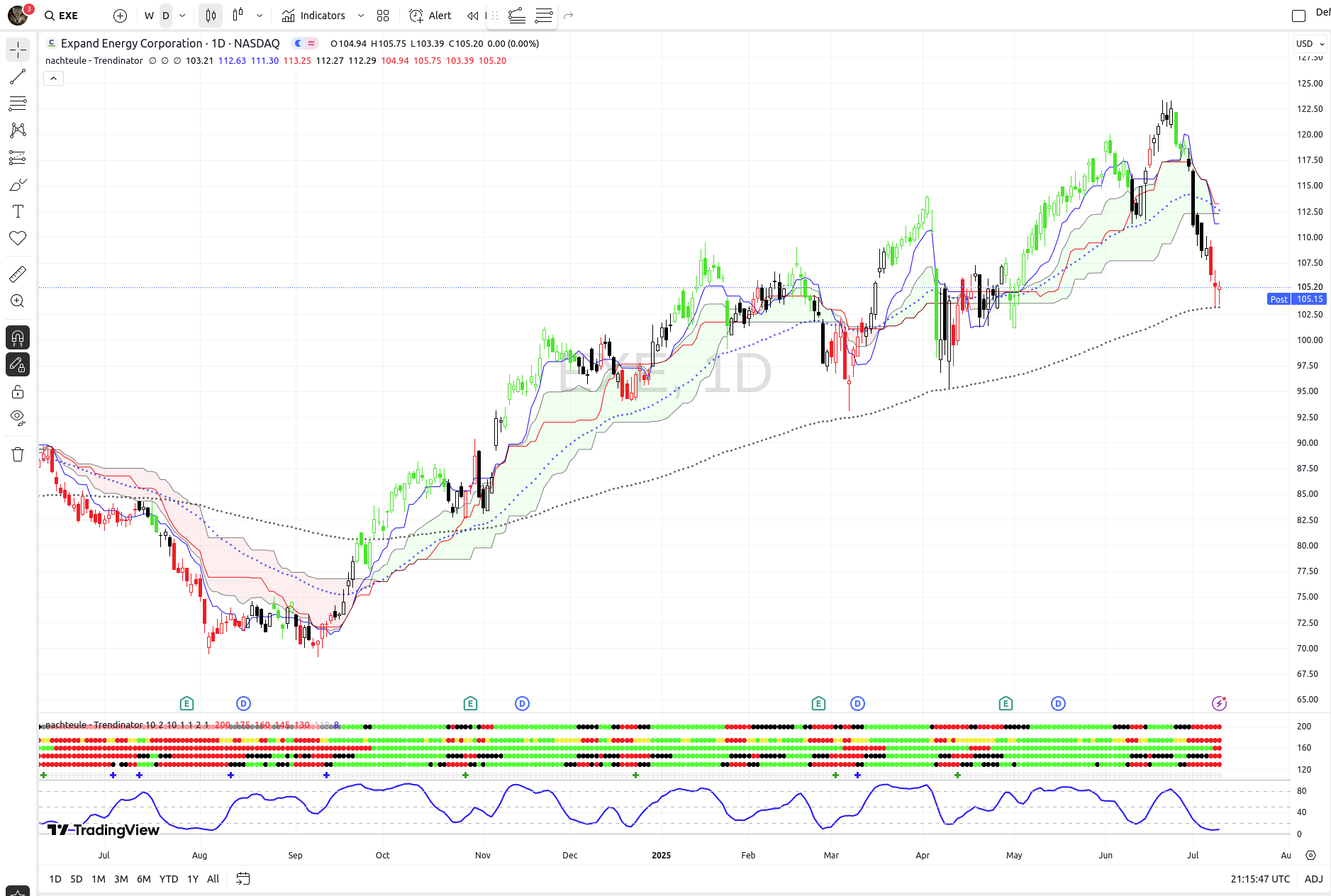Viewport: 1331px width, 896px height.
Task: Select the text annotation tool
Action: point(18,211)
